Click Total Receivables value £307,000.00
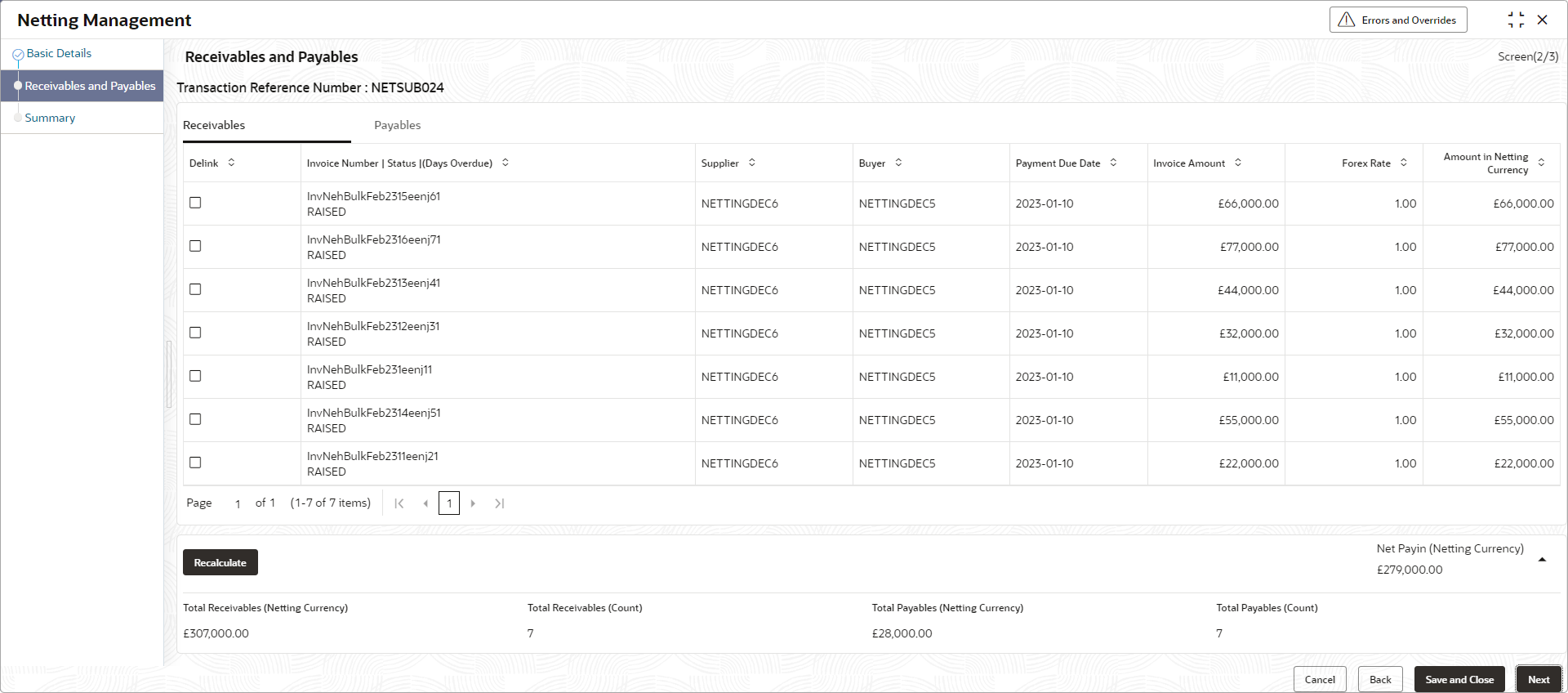Image resolution: width=1568 pixels, height=693 pixels. (216, 633)
